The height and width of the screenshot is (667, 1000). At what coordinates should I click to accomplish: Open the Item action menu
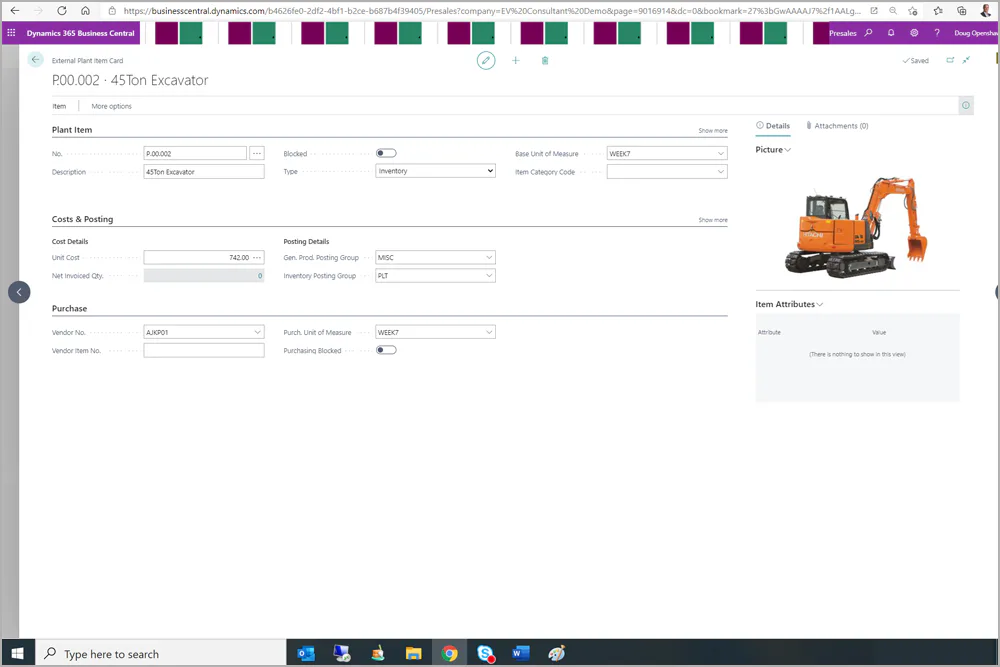59,106
